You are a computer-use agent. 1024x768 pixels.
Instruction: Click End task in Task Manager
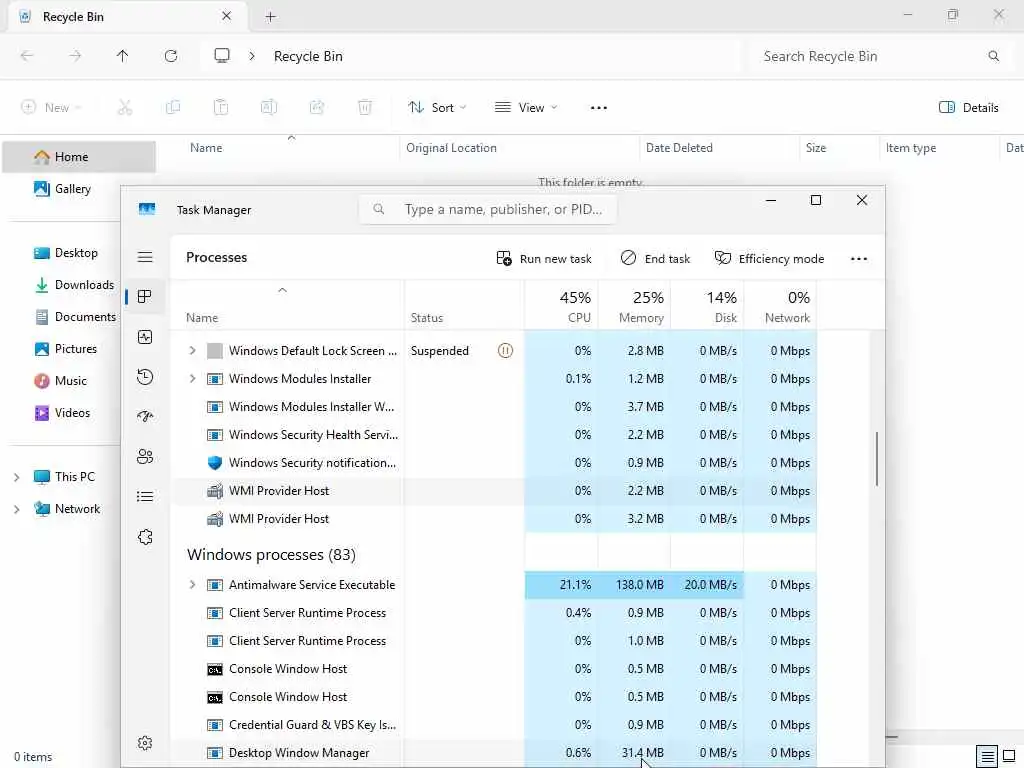click(655, 259)
